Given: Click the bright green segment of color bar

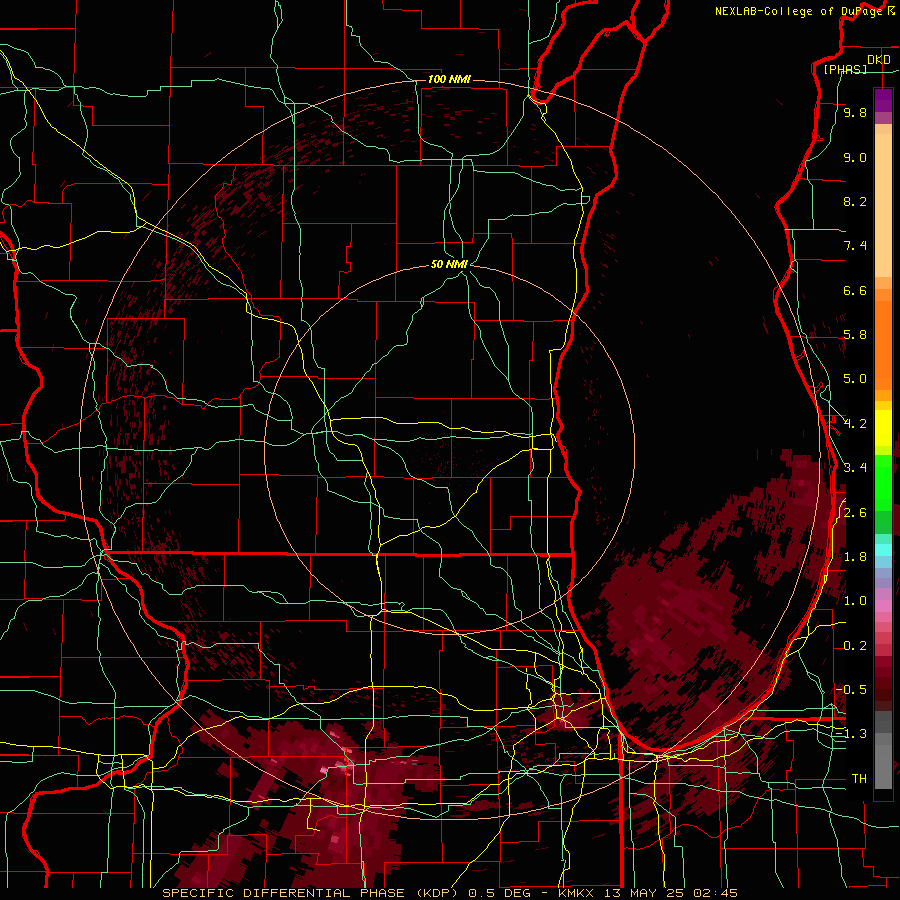Looking at the screenshot, I should [x=883, y=482].
